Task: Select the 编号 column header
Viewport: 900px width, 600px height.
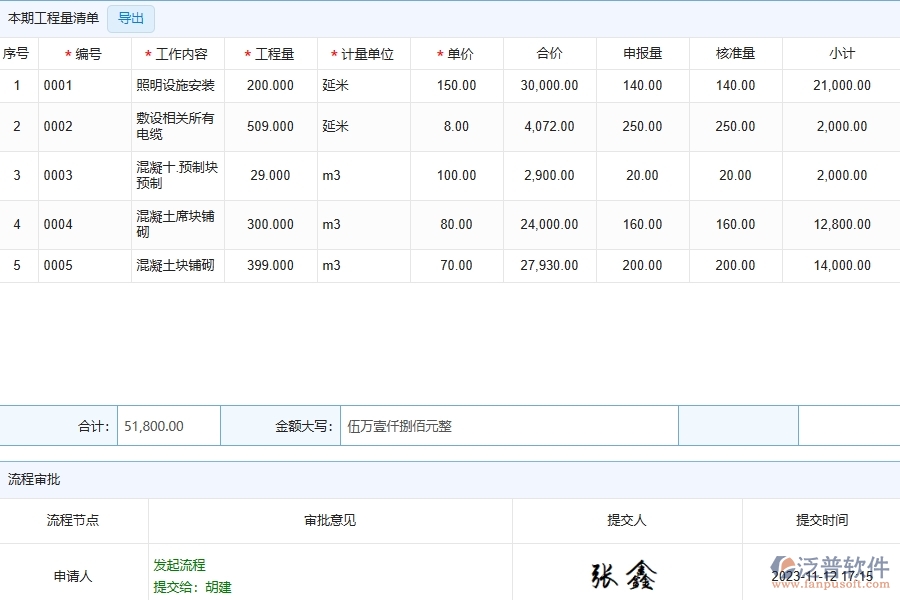Action: tap(84, 53)
